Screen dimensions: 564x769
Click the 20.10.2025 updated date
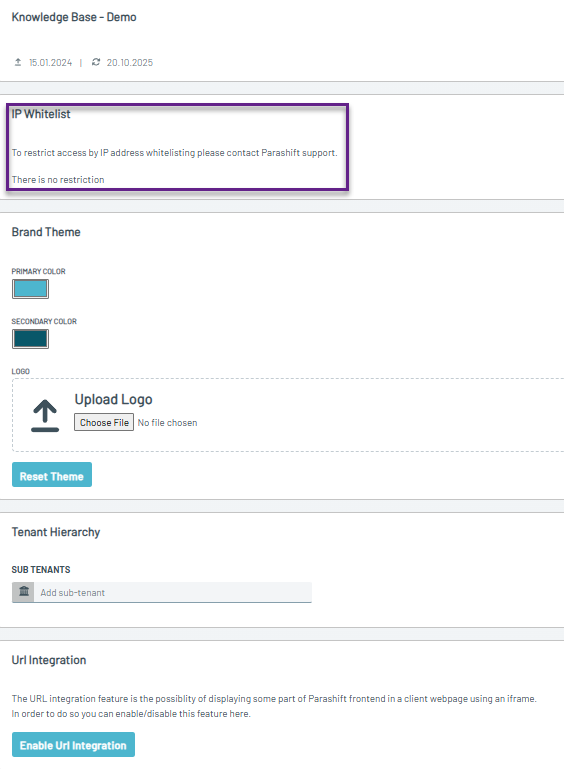pos(130,63)
